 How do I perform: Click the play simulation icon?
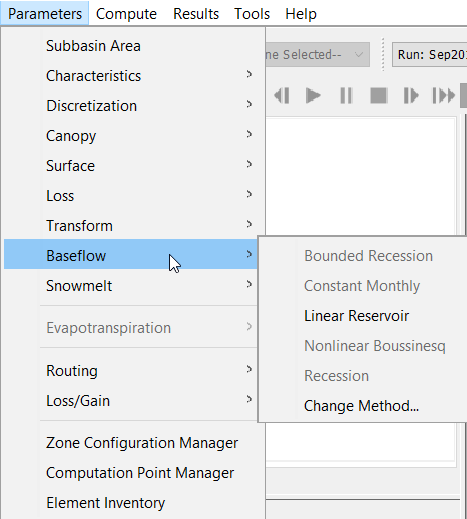pos(313,96)
